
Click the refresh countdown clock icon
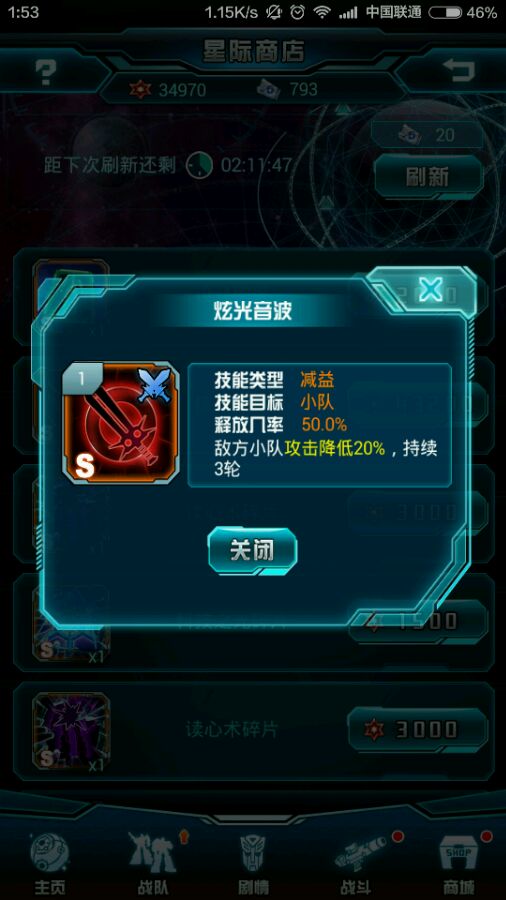[x=199, y=165]
